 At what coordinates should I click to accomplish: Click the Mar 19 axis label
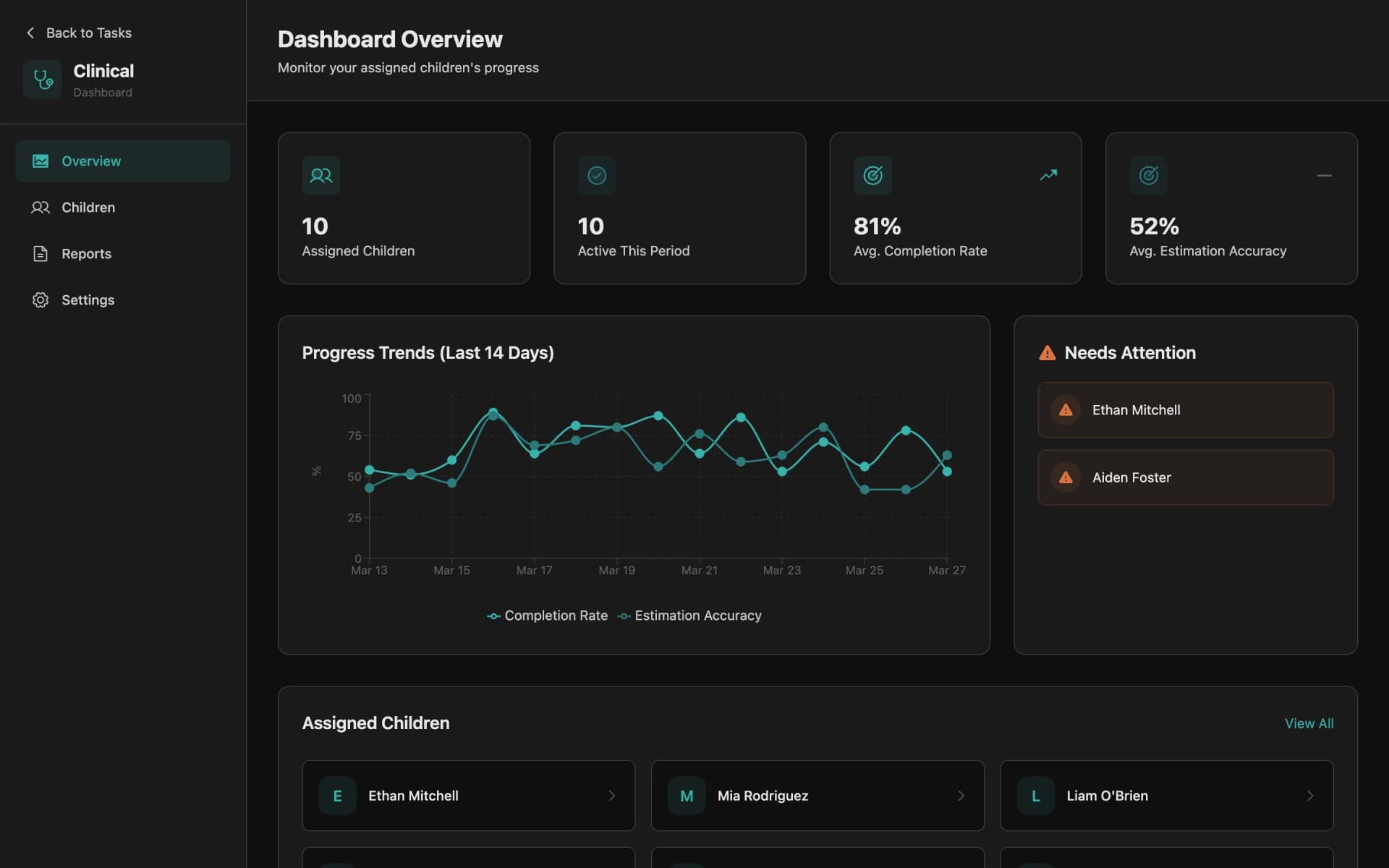point(616,571)
